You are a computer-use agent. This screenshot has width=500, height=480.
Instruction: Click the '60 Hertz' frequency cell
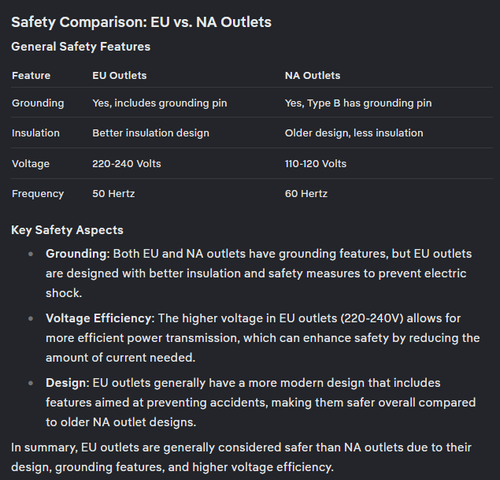pos(306,194)
